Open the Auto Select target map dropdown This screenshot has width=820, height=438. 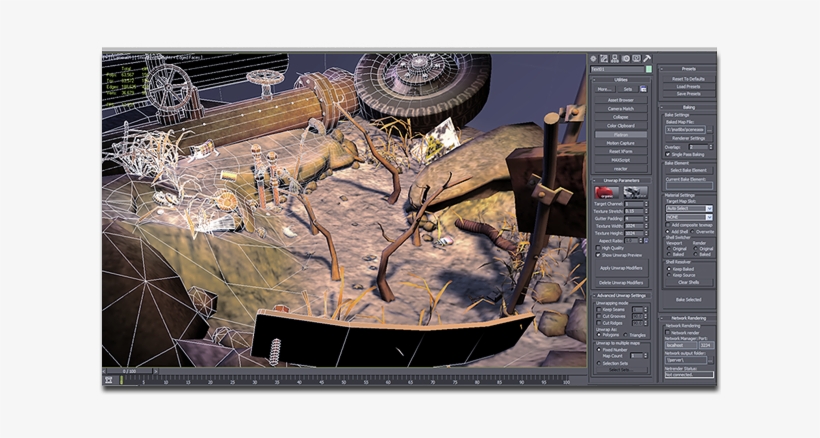point(689,208)
